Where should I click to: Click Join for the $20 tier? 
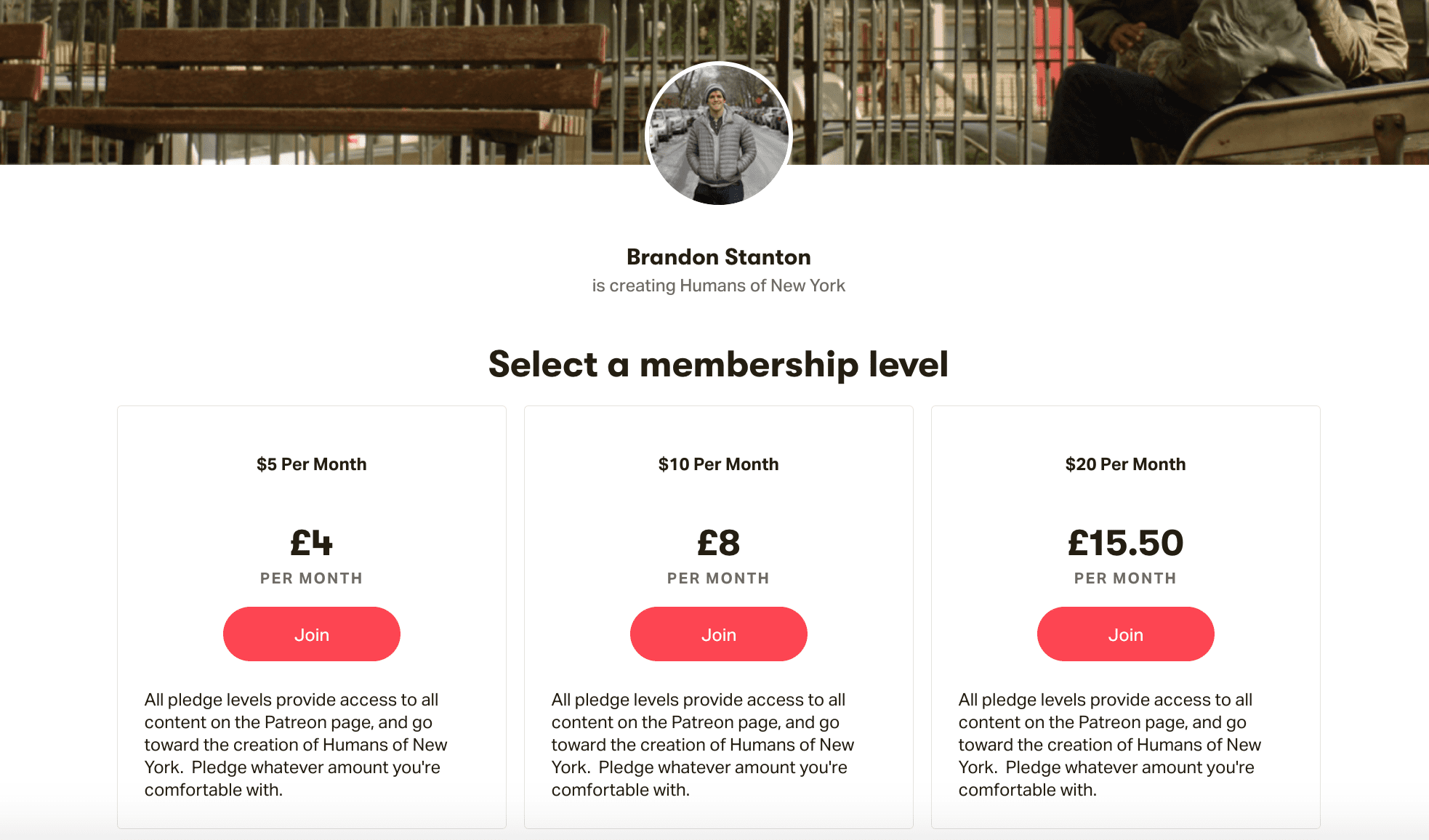1125,634
